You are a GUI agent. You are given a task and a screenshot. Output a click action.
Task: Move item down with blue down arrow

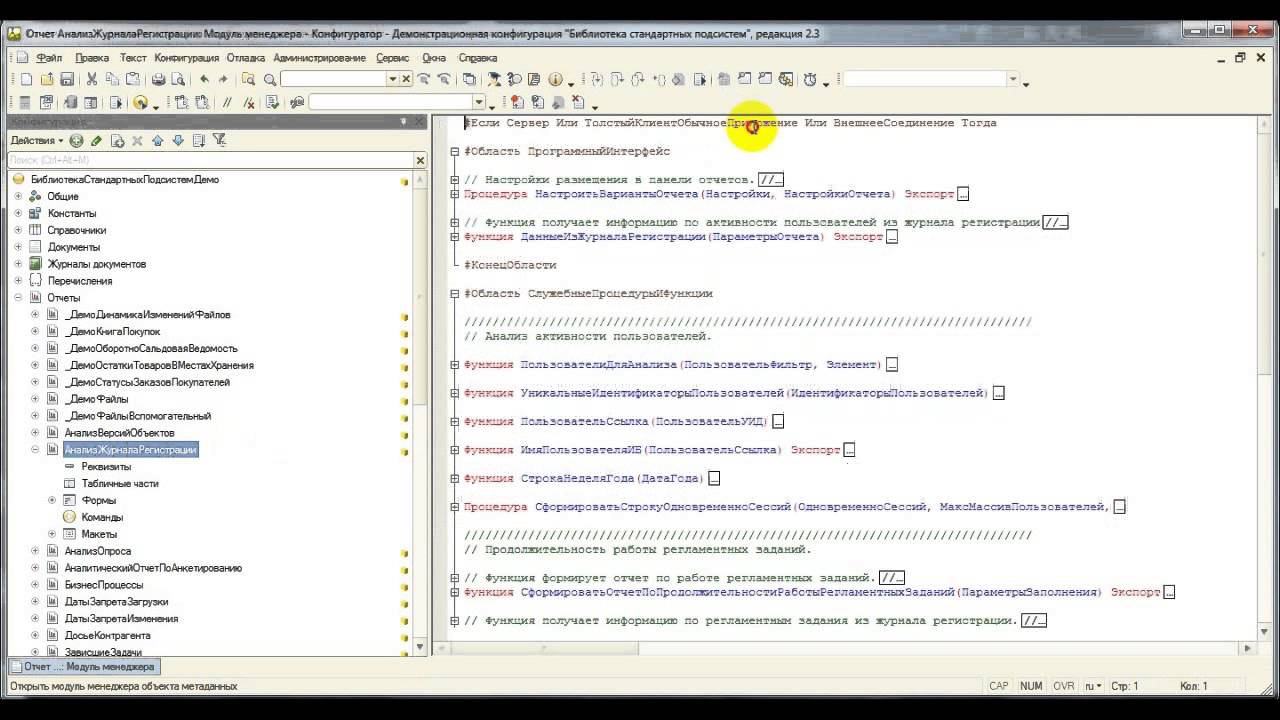[x=178, y=141]
